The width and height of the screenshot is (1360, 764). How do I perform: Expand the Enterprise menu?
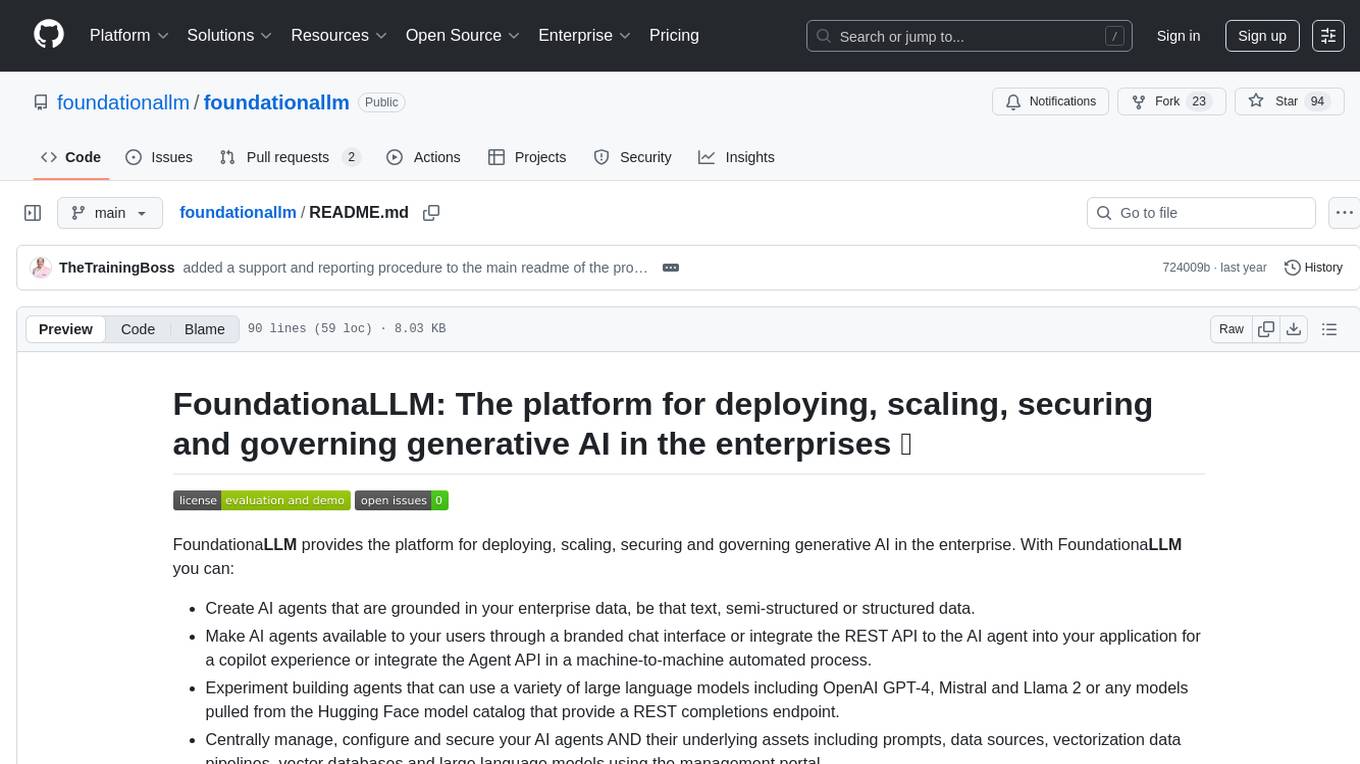tap(585, 35)
